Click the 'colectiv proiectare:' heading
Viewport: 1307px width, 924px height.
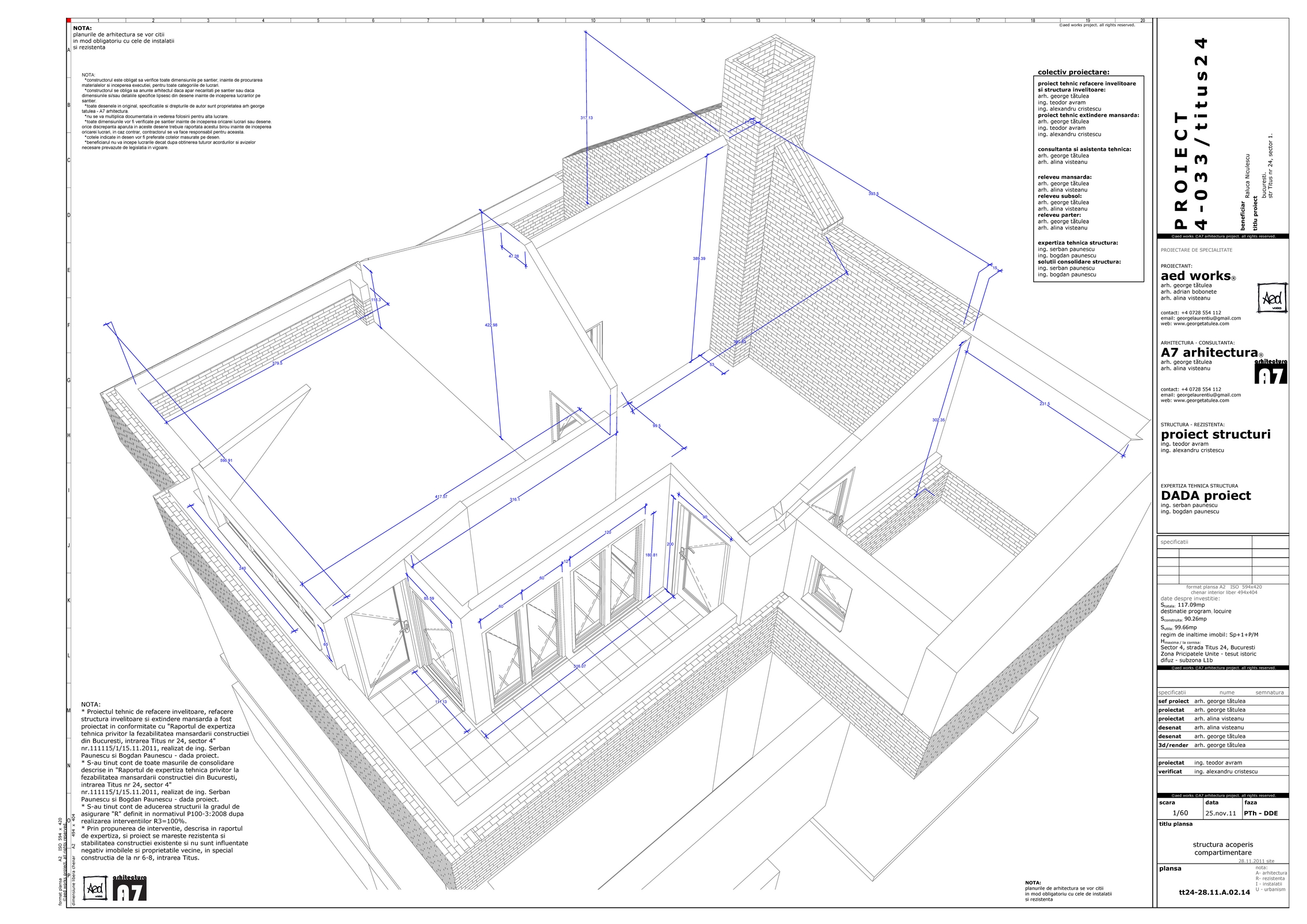(1073, 72)
